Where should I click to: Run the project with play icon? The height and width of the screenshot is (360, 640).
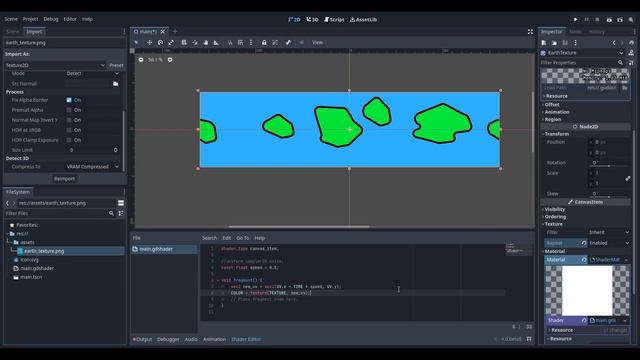tap(576, 20)
